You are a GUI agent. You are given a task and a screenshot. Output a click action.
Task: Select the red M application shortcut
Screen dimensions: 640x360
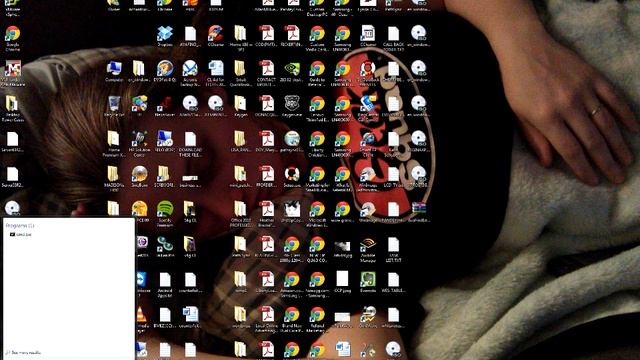(13, 73)
